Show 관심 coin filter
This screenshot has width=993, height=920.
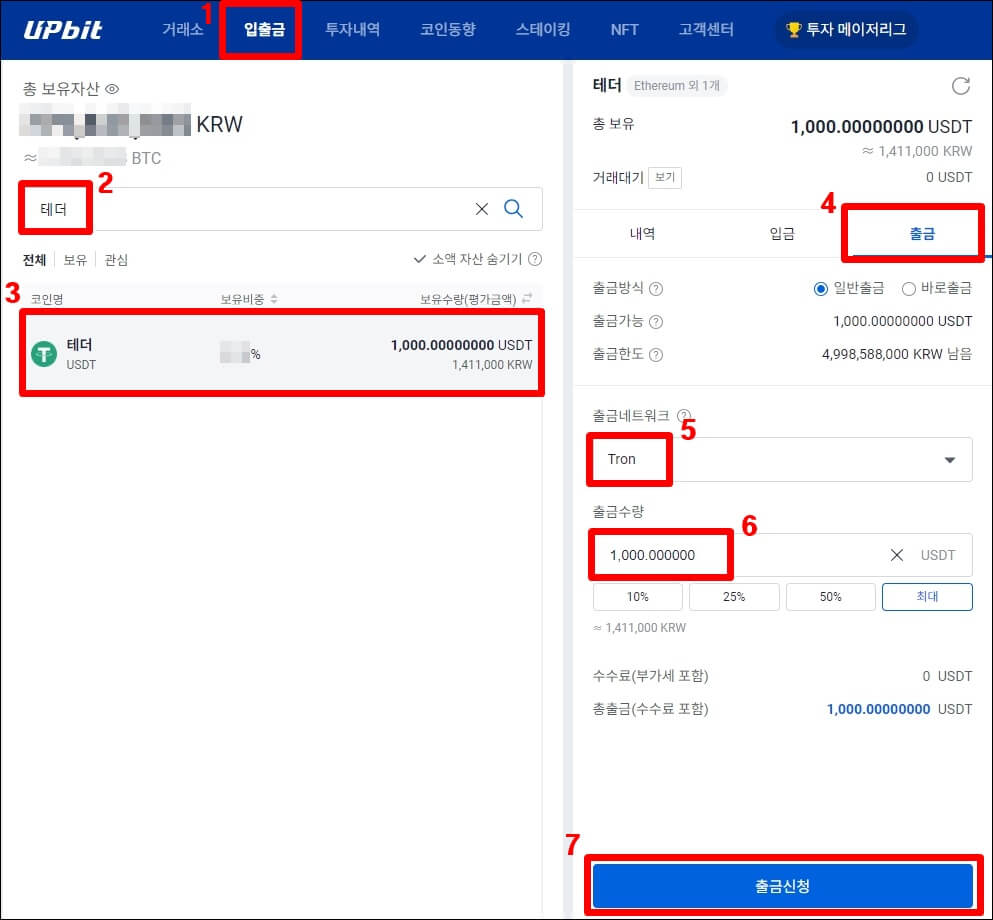click(x=116, y=260)
